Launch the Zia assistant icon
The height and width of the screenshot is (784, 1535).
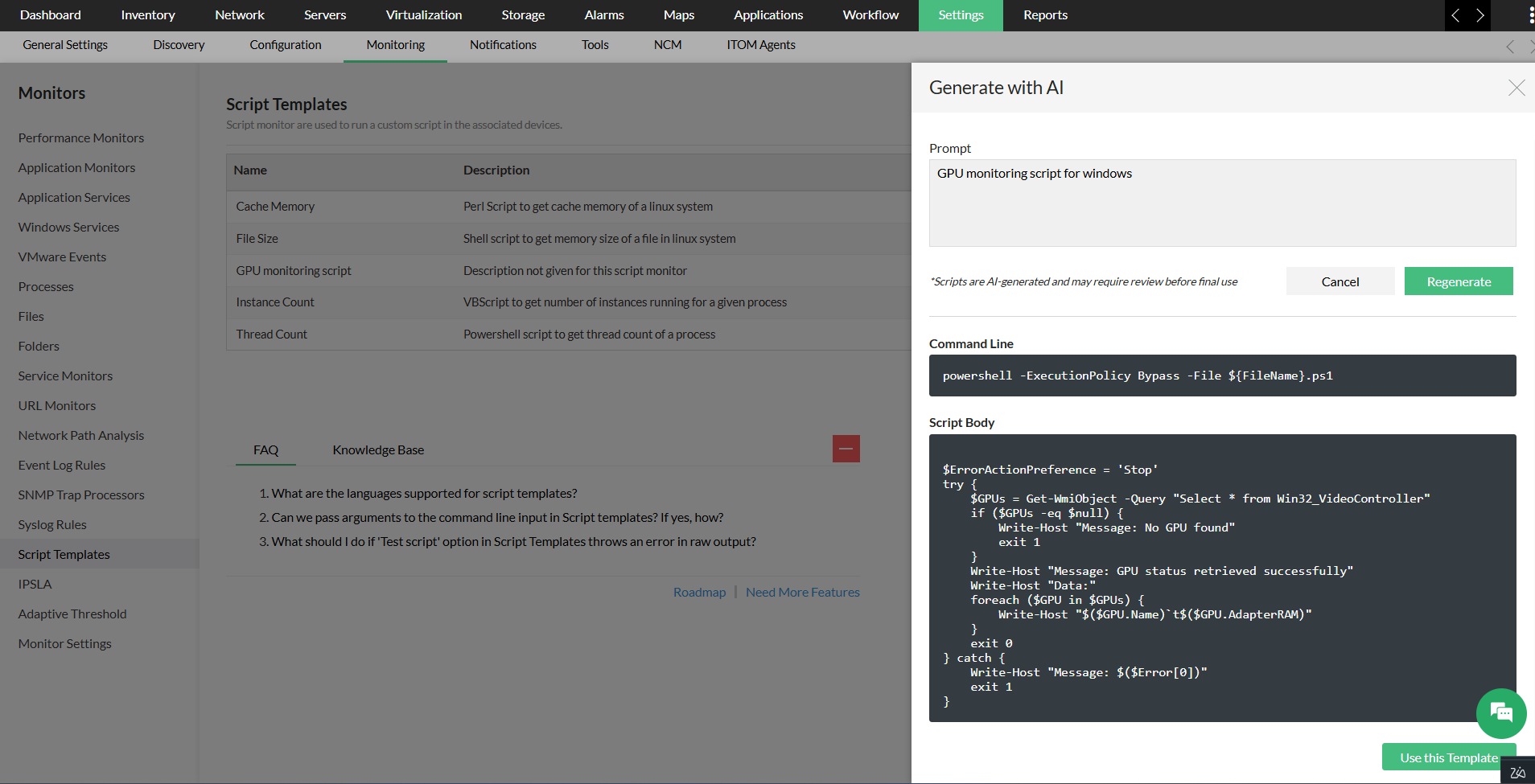click(1517, 772)
